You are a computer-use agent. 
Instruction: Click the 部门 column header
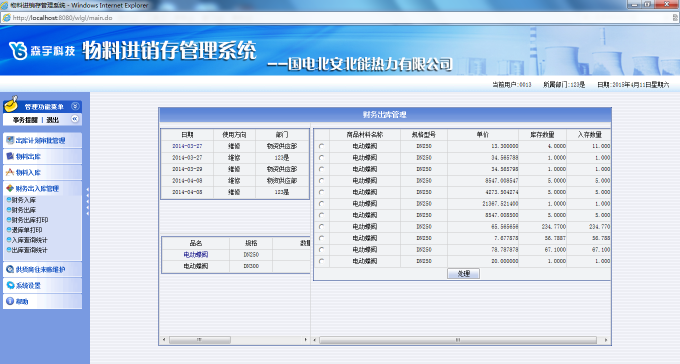click(282, 135)
